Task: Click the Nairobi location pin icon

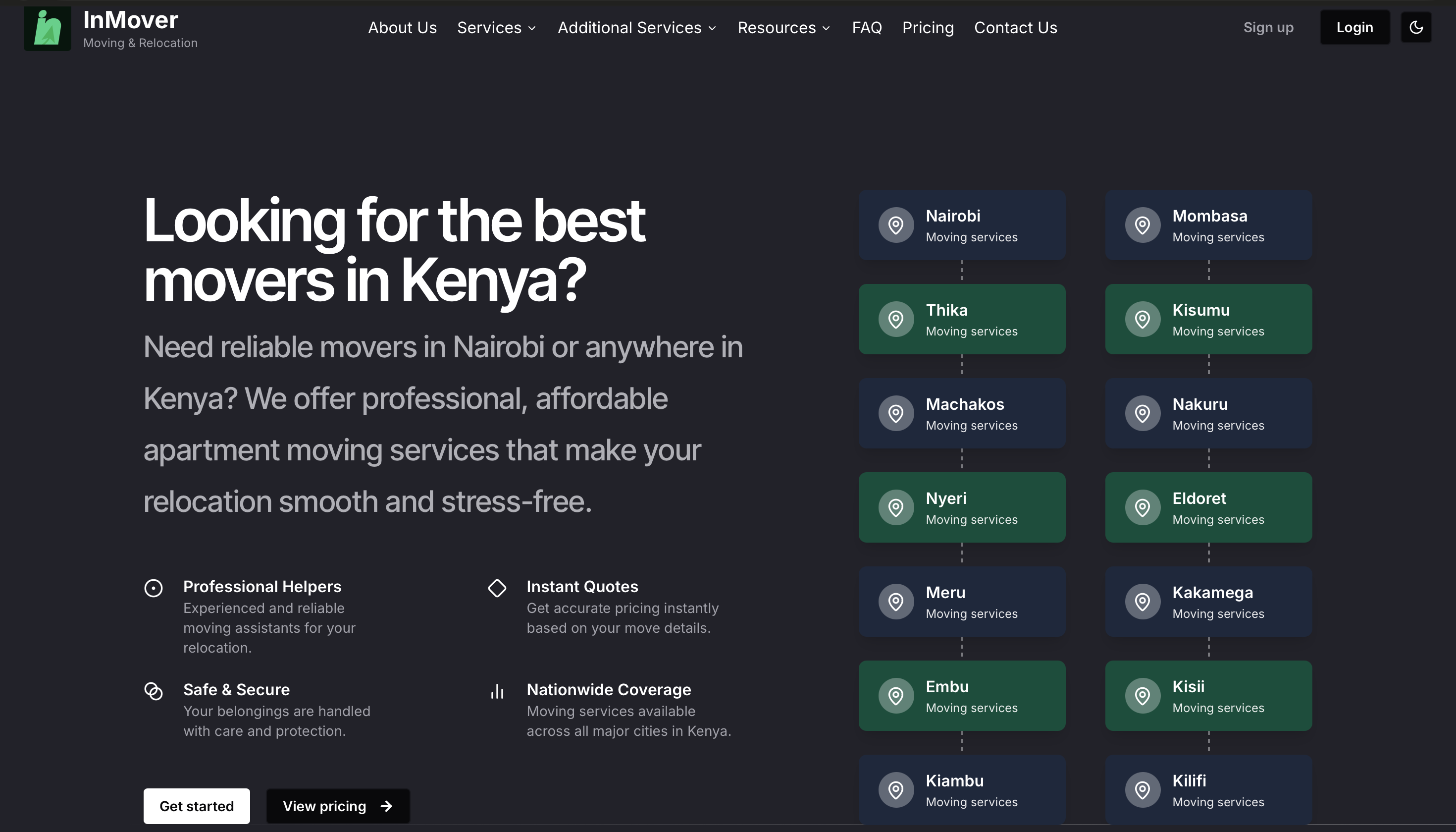Action: [x=896, y=225]
